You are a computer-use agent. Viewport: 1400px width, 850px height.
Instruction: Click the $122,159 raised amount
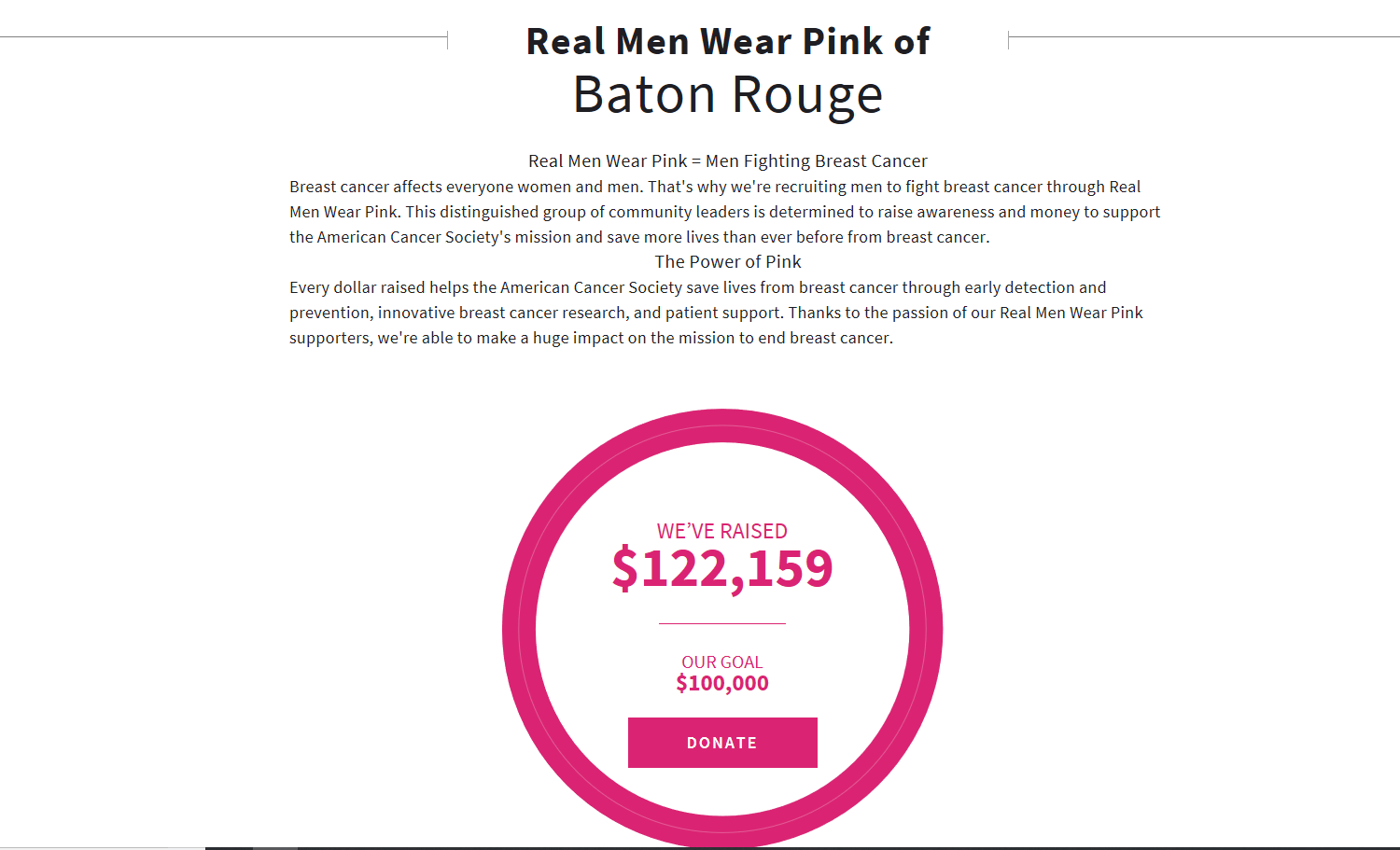[x=722, y=568]
